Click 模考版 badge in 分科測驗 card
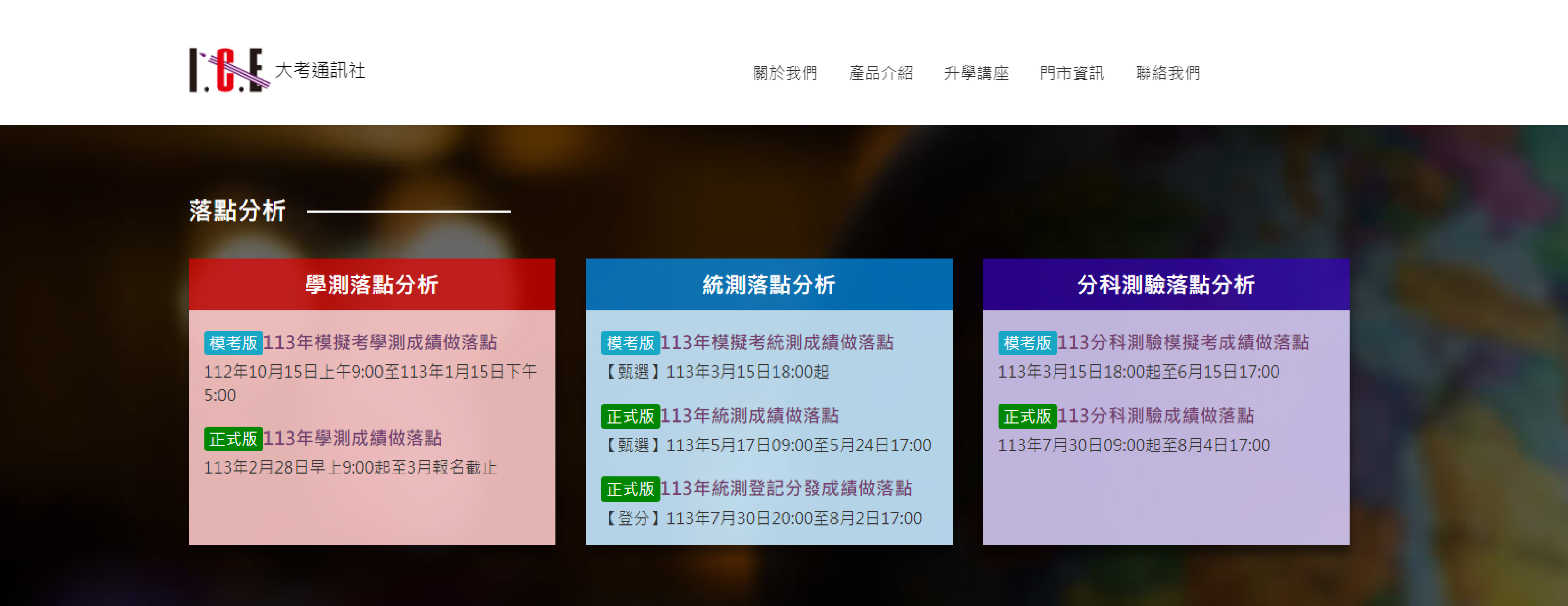This screenshot has height=606, width=1568. pos(1028,343)
